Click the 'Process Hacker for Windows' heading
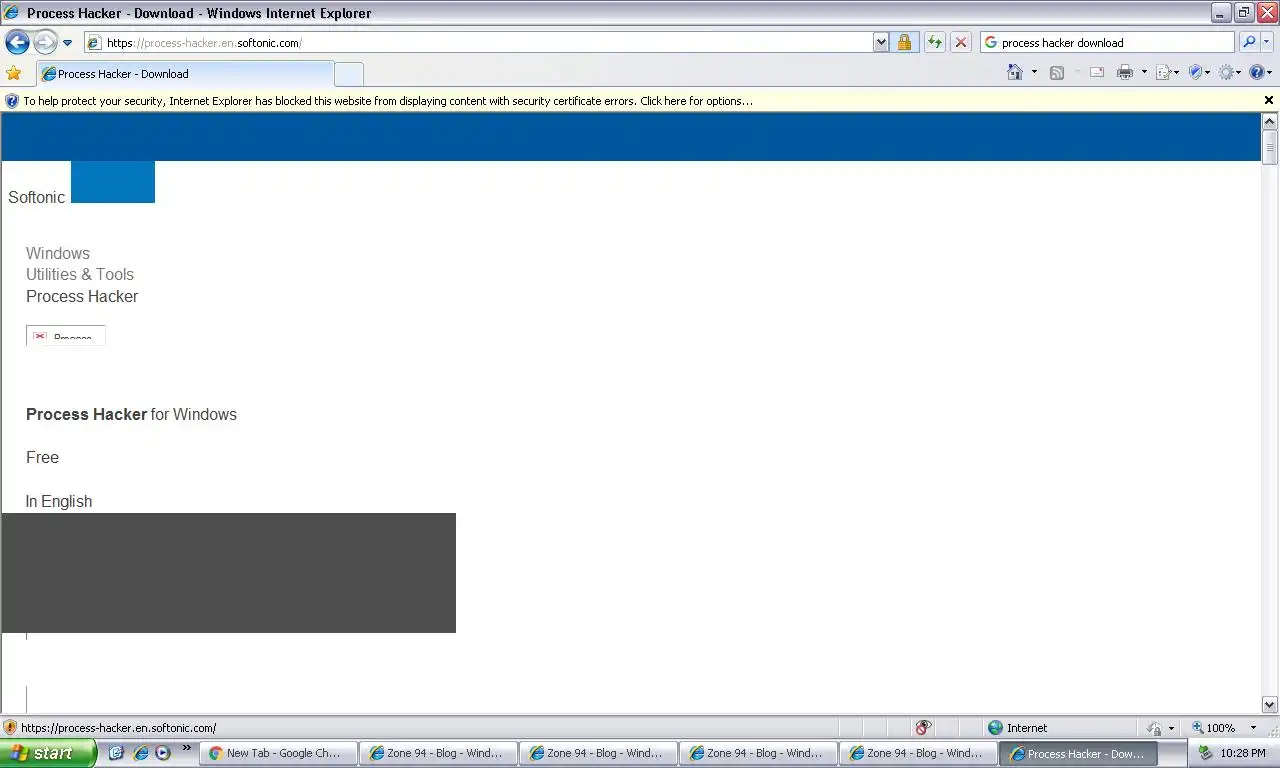The width and height of the screenshot is (1280, 768). pos(131,414)
